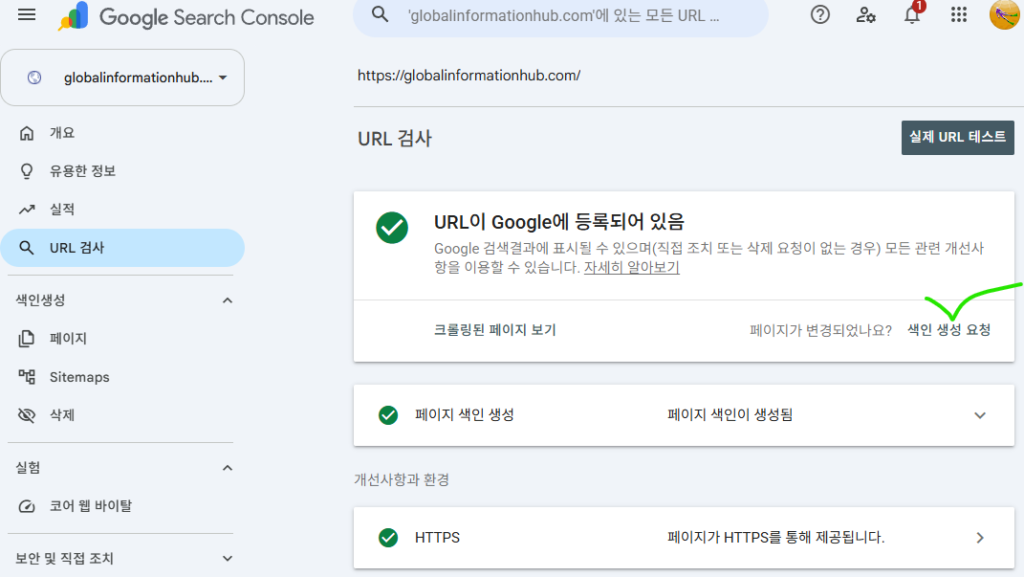Open the 자세히 알아보기 link

click(632, 268)
